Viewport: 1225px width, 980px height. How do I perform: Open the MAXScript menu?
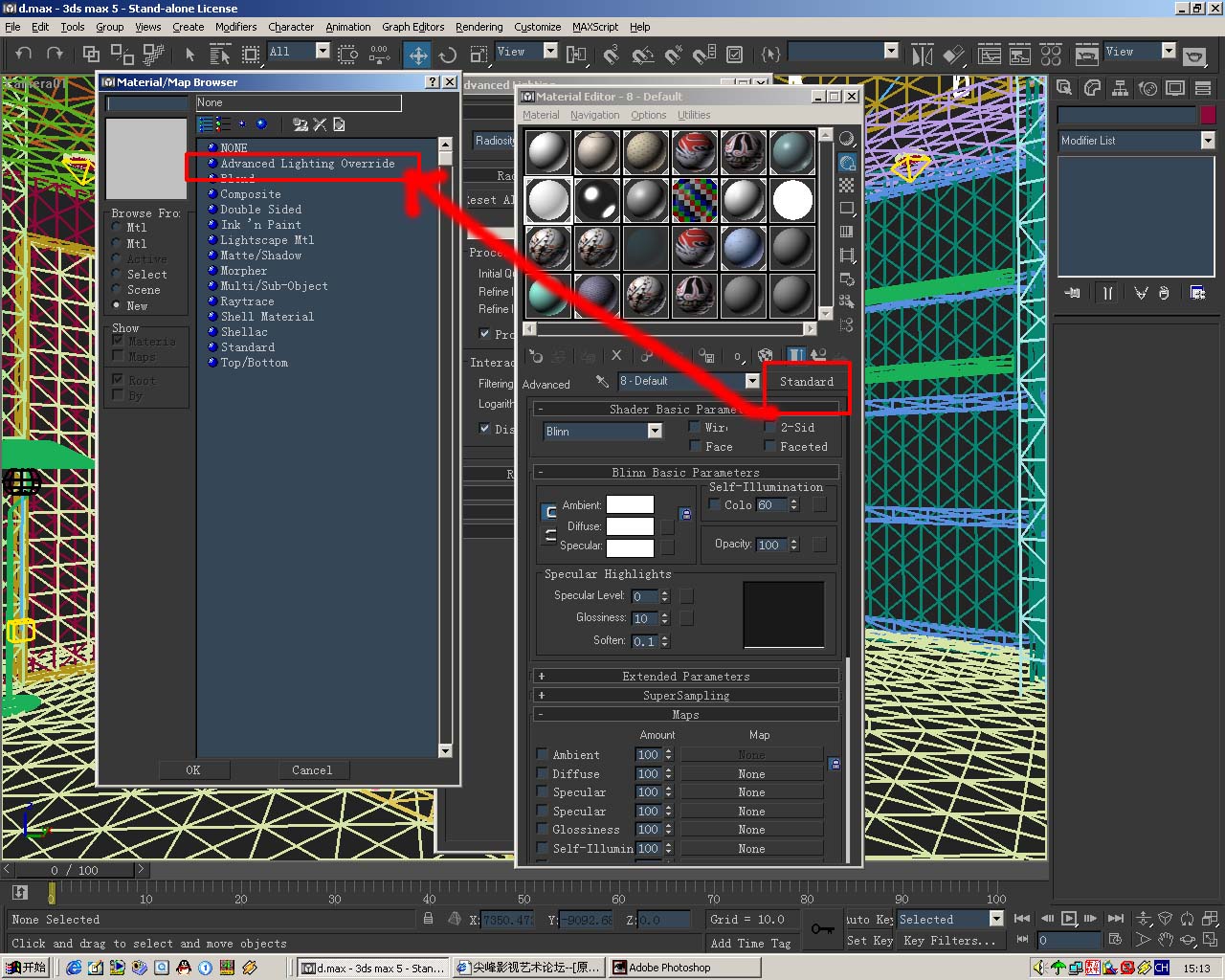tap(595, 27)
